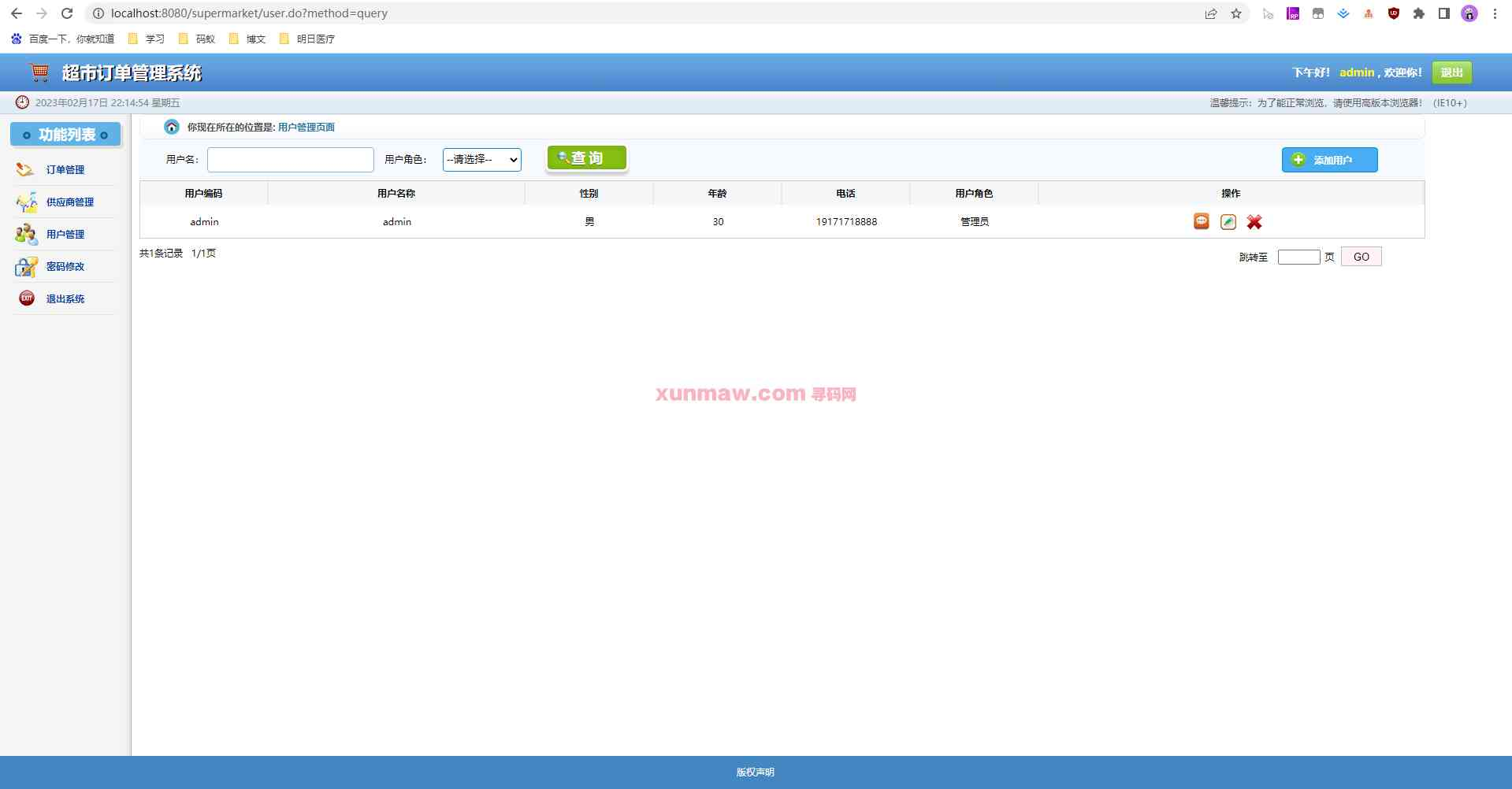Image resolution: width=1512 pixels, height=789 pixels.
Task: Click the red shield extension icon
Action: (x=1394, y=13)
